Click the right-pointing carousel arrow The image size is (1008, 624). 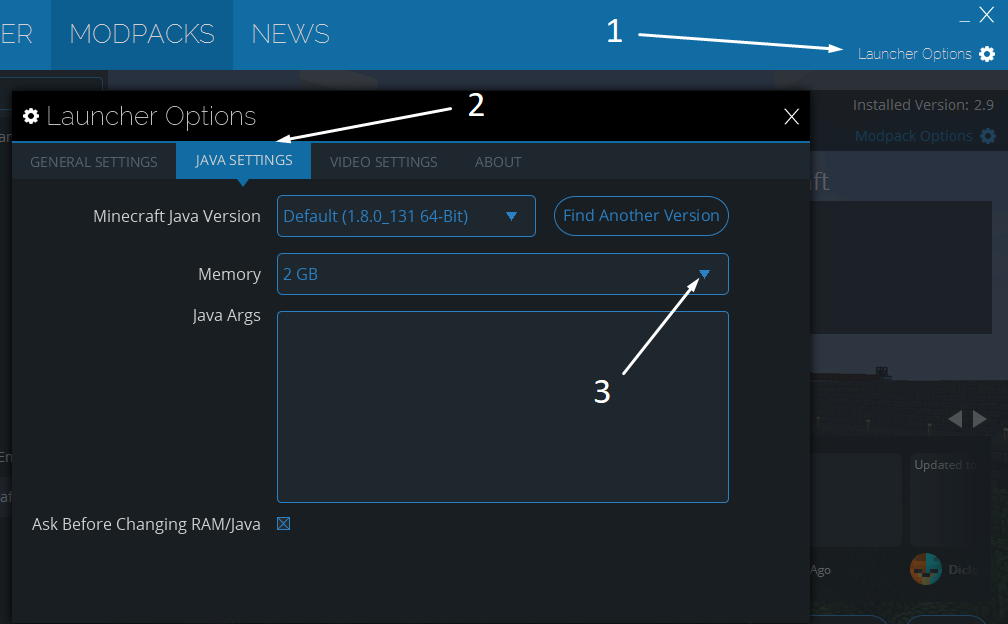980,419
